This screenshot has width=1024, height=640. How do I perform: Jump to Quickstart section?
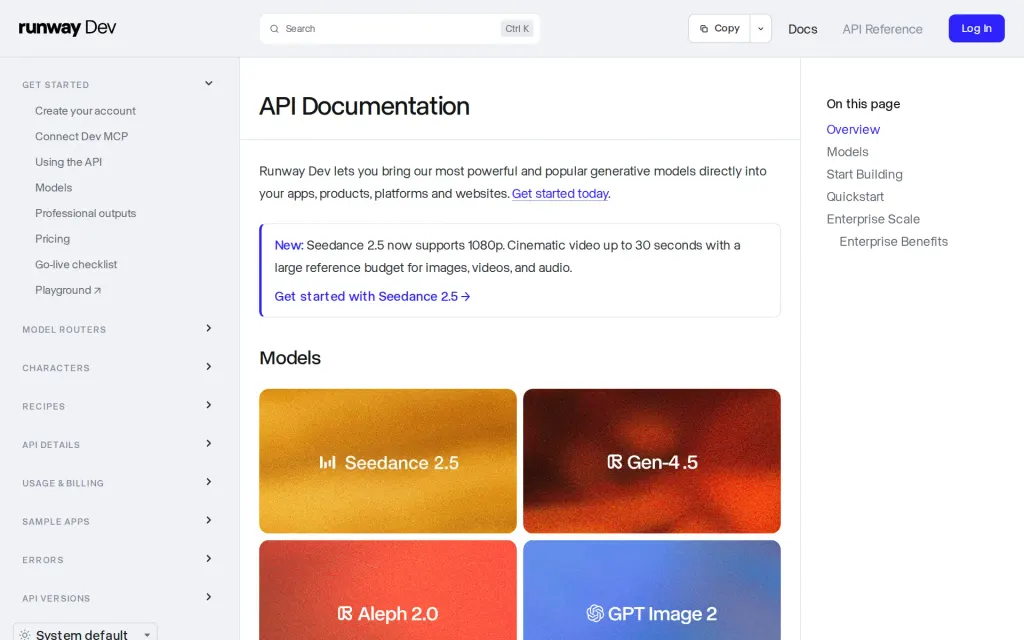point(855,197)
